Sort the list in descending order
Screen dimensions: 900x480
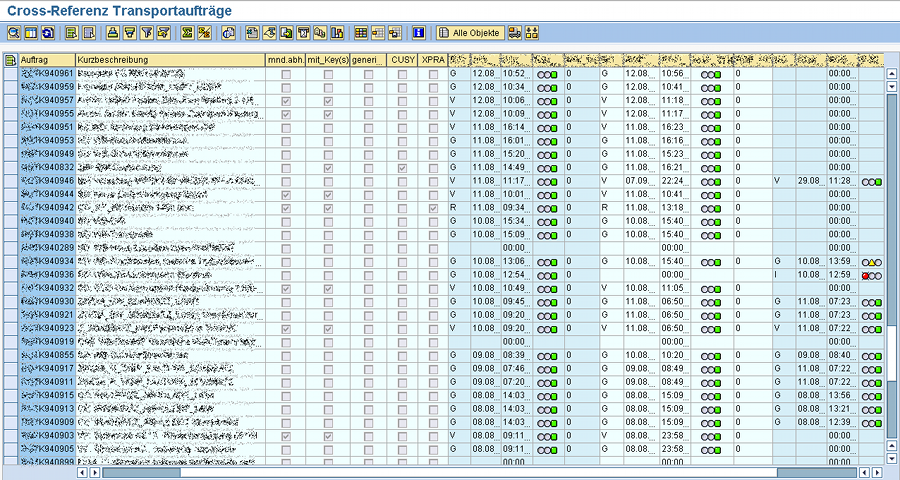pyautogui.click(x=130, y=33)
